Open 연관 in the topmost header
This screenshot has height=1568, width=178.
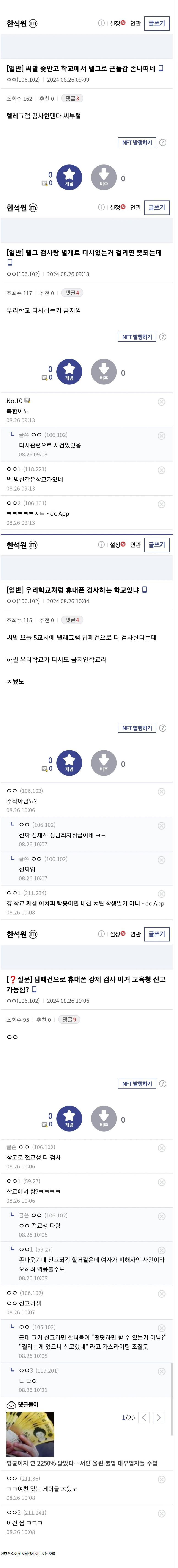(x=135, y=23)
